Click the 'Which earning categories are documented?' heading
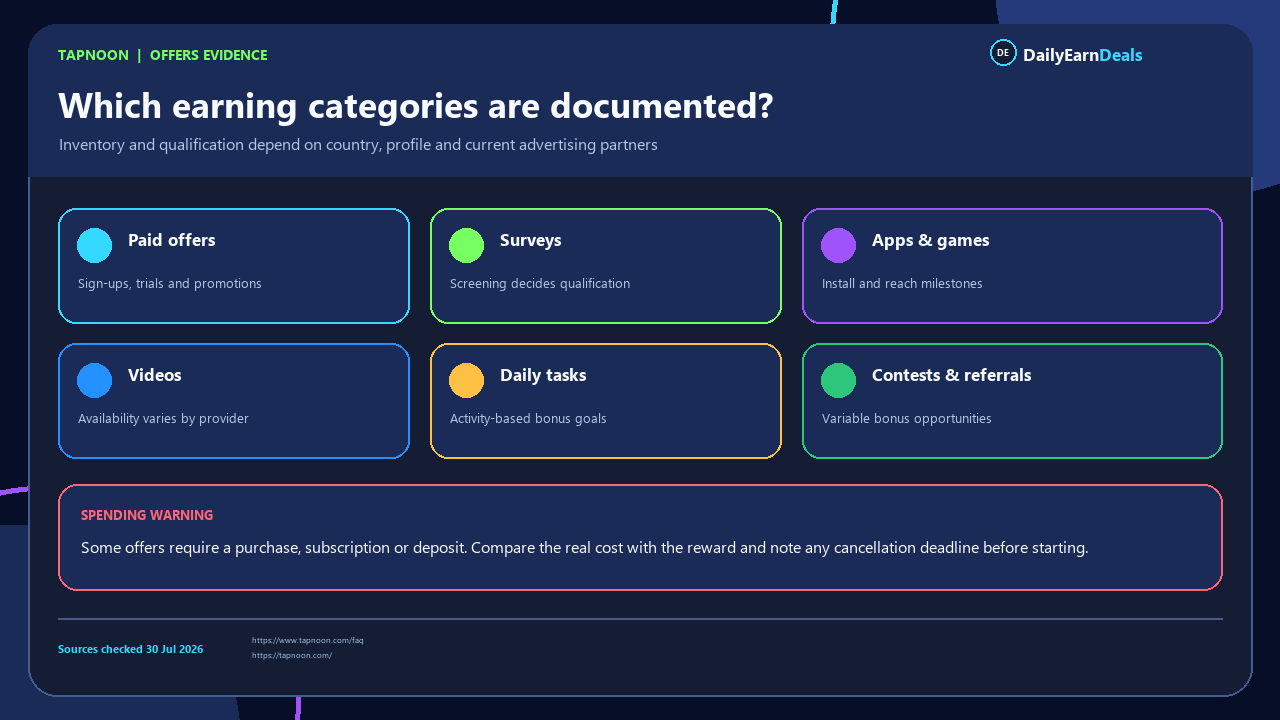1280x720 pixels. 416,106
